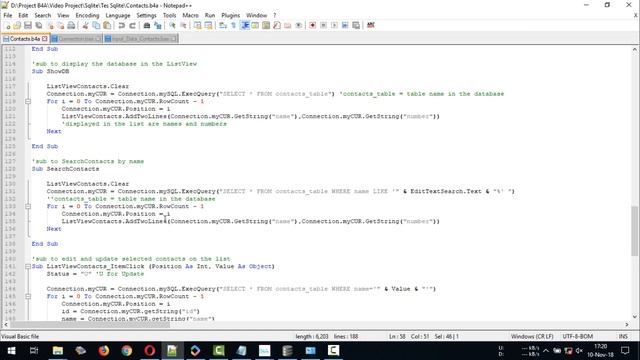Click the ABC spell-check toolbar icon

coord(371,25)
